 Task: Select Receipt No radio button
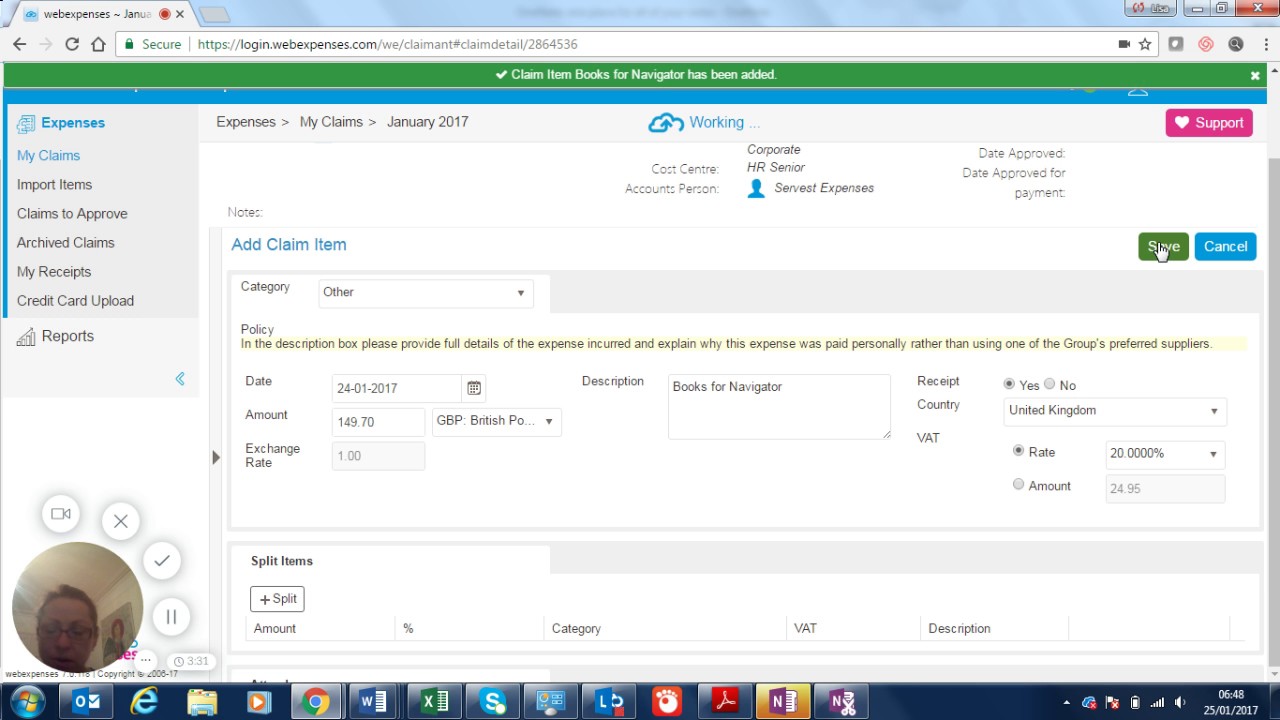[x=1049, y=384]
